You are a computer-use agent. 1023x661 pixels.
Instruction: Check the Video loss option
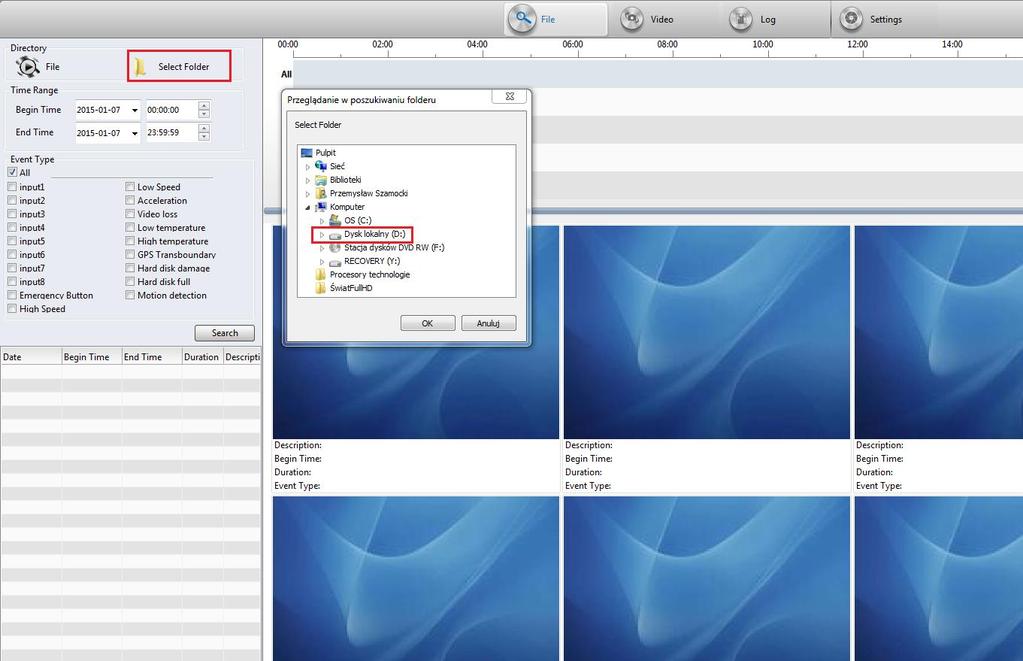pos(130,213)
